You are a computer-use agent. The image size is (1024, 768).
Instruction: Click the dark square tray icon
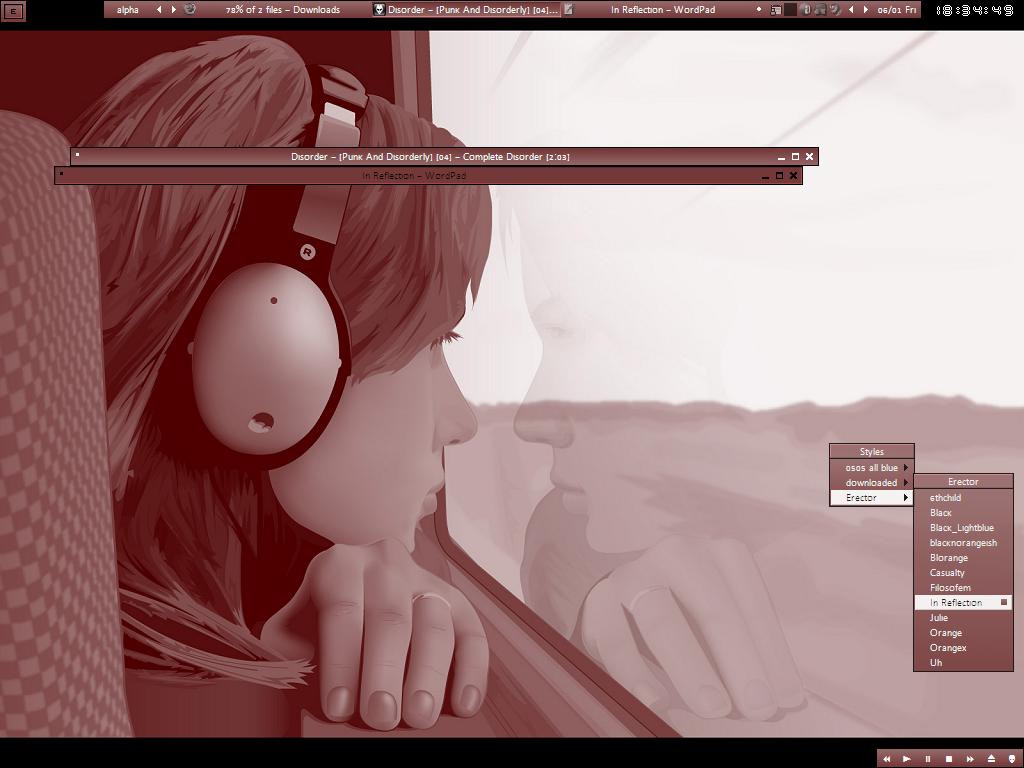pos(790,10)
